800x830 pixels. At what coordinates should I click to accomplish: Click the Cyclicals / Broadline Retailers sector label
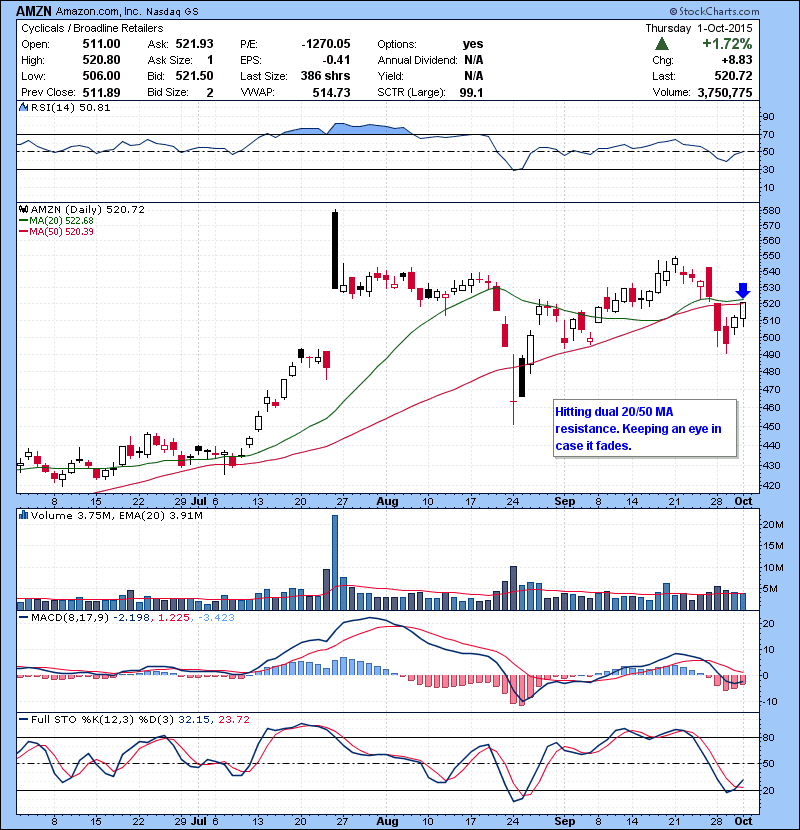[92, 28]
